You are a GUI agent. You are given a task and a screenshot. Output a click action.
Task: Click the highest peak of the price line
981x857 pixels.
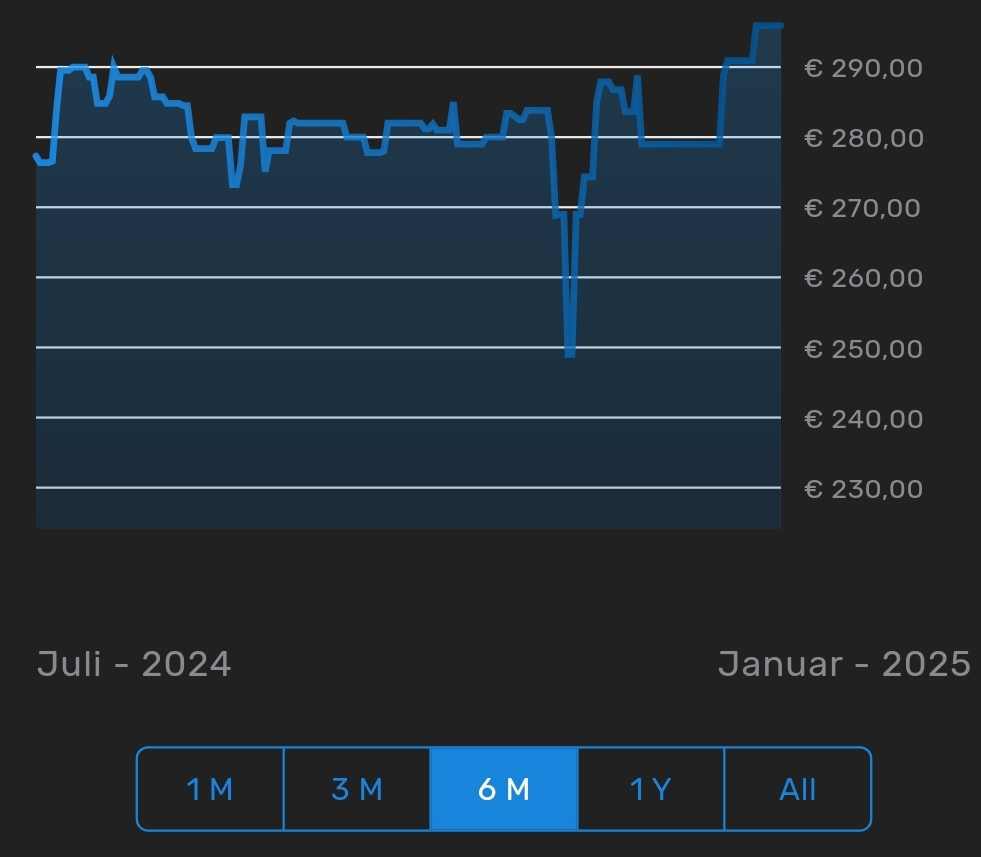(765, 25)
